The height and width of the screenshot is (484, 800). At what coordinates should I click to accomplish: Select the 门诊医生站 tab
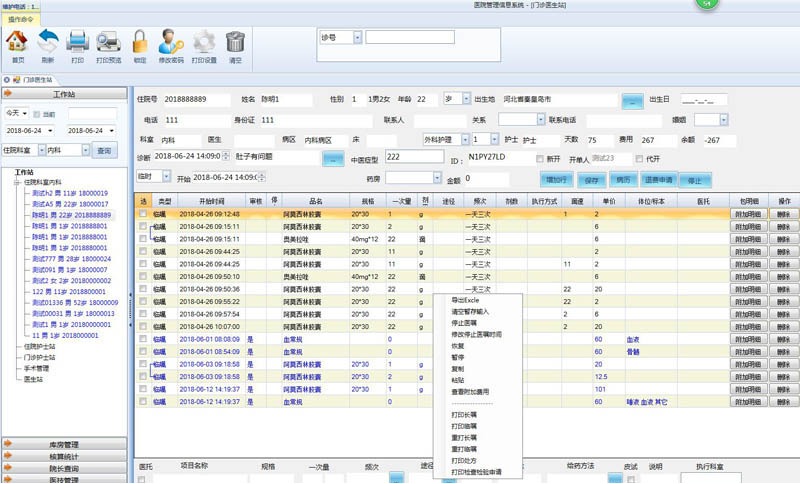tap(38, 80)
